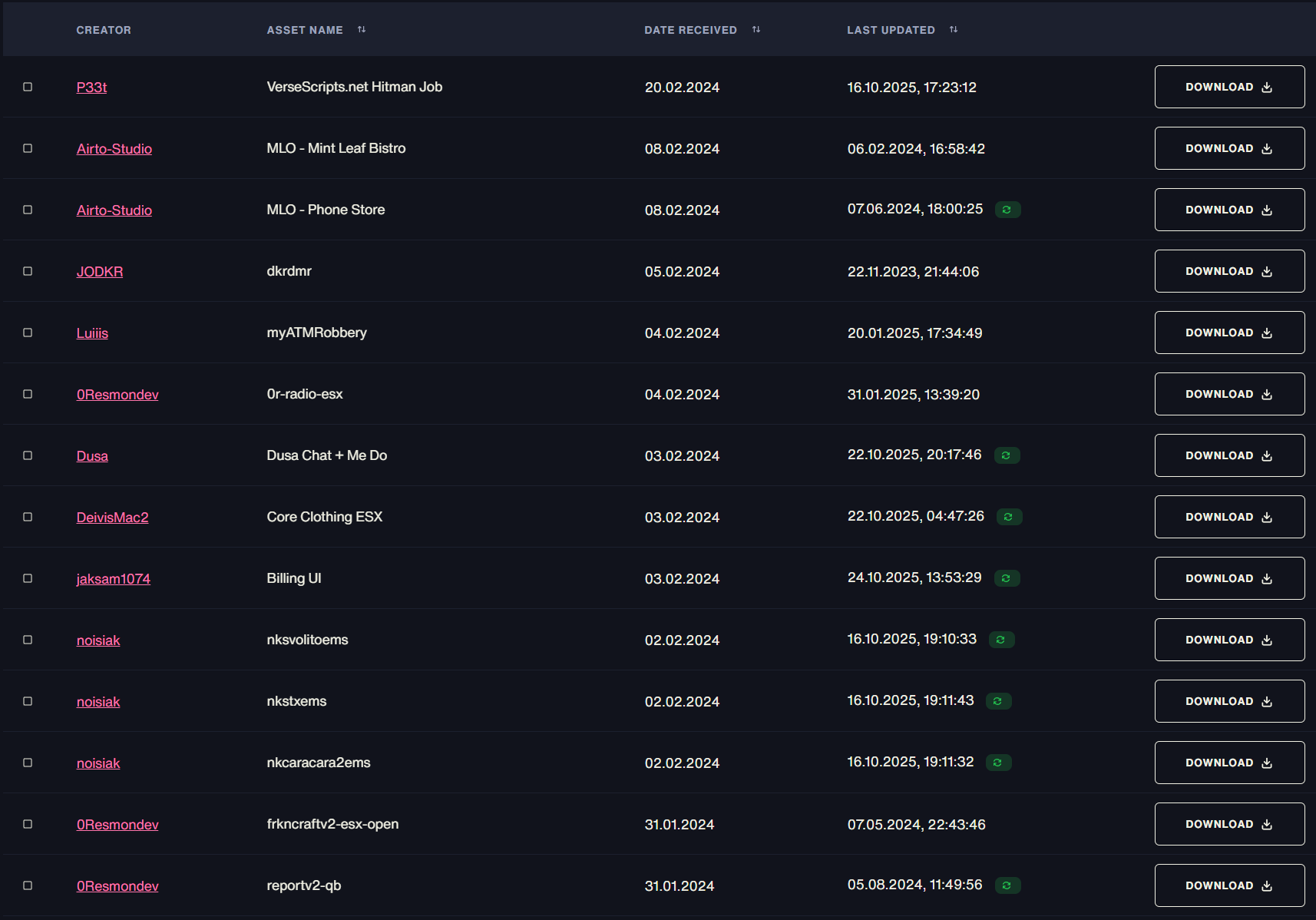
Task: Open noisiak link on nkcaracara2ems row
Action: pos(98,763)
